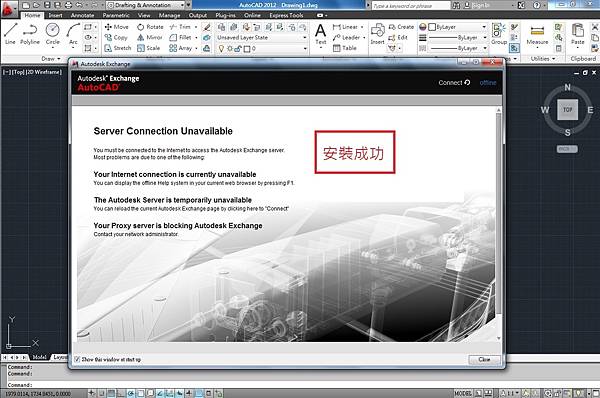Click the offline status link
The image size is (600, 398).
click(488, 83)
